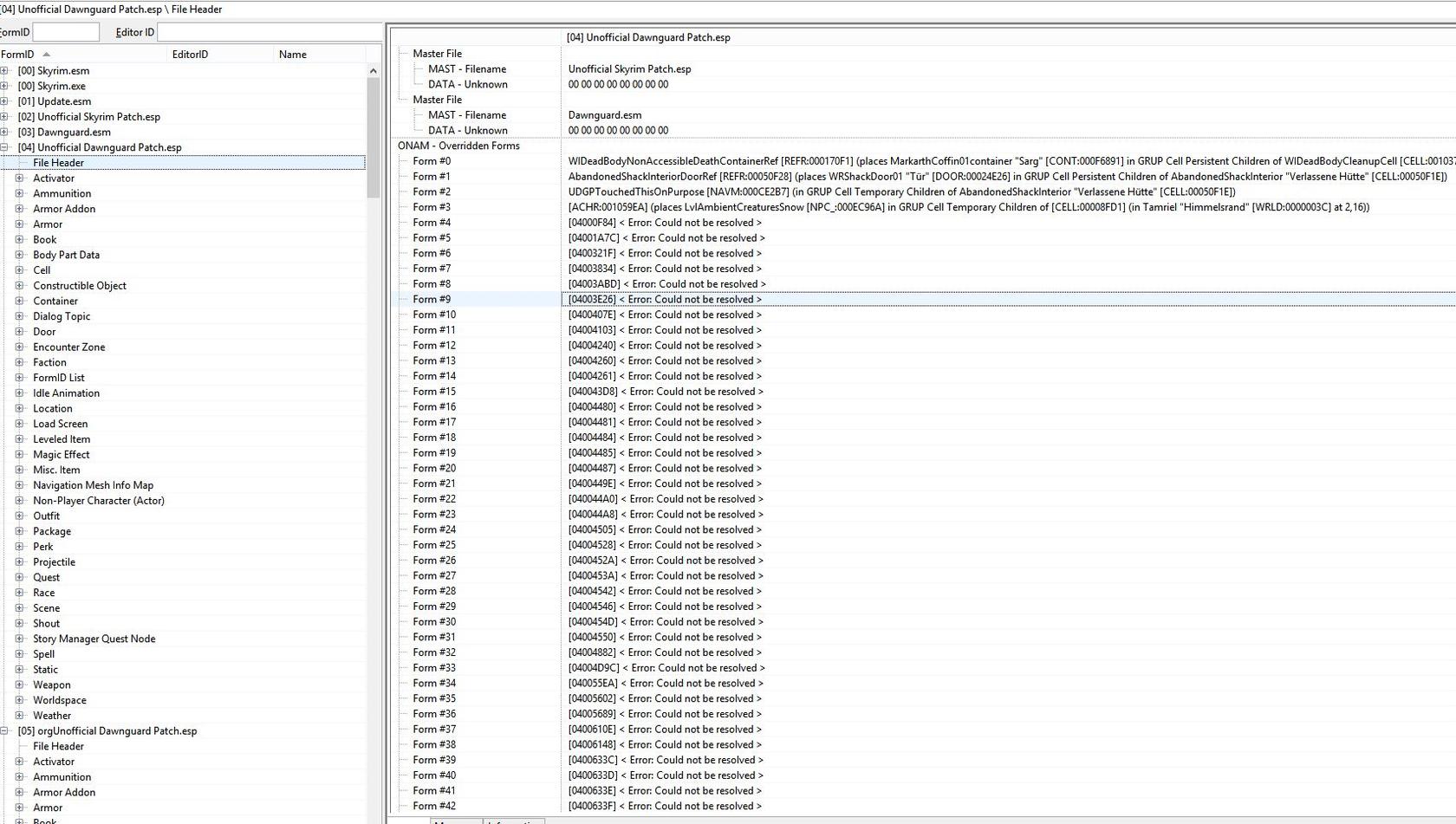Select File Header under orgUnofficial Dawnguard Patch
1456x824 pixels.
click(58, 747)
